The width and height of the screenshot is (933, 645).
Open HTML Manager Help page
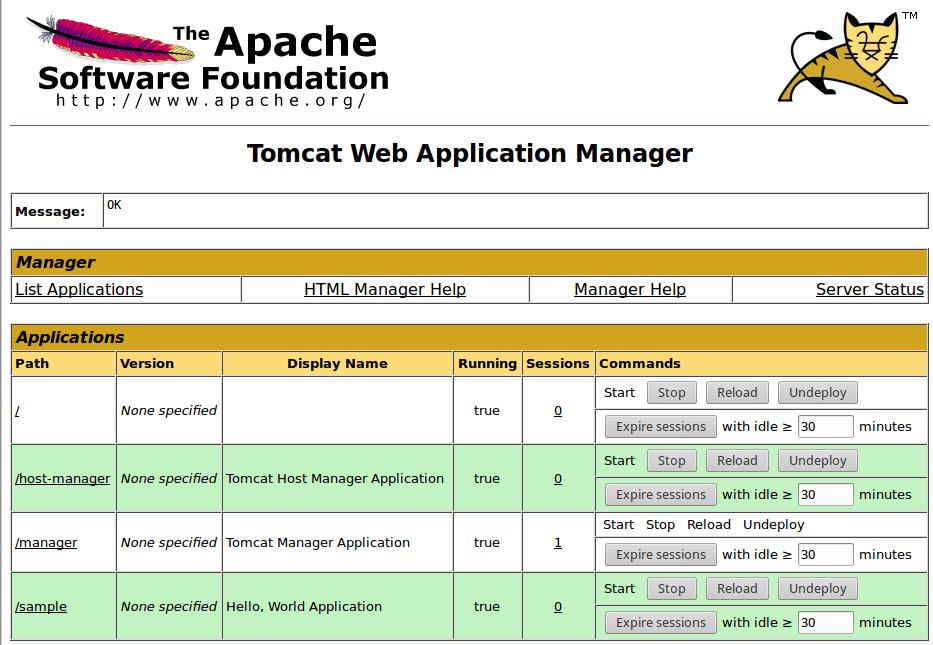point(385,289)
